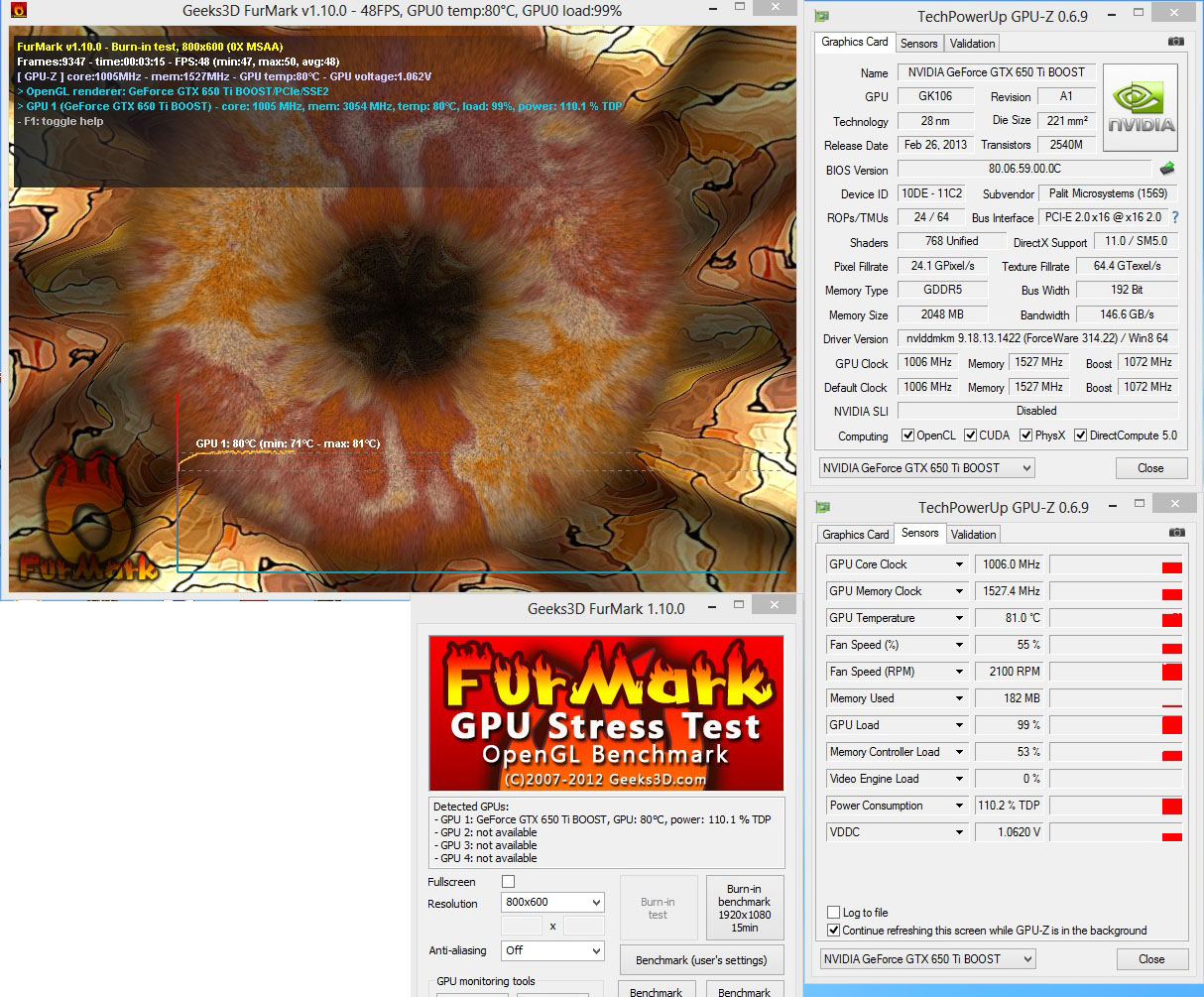Expand the Fan Speed (%) sensor dropdown
1204x997 pixels.
coord(959,645)
